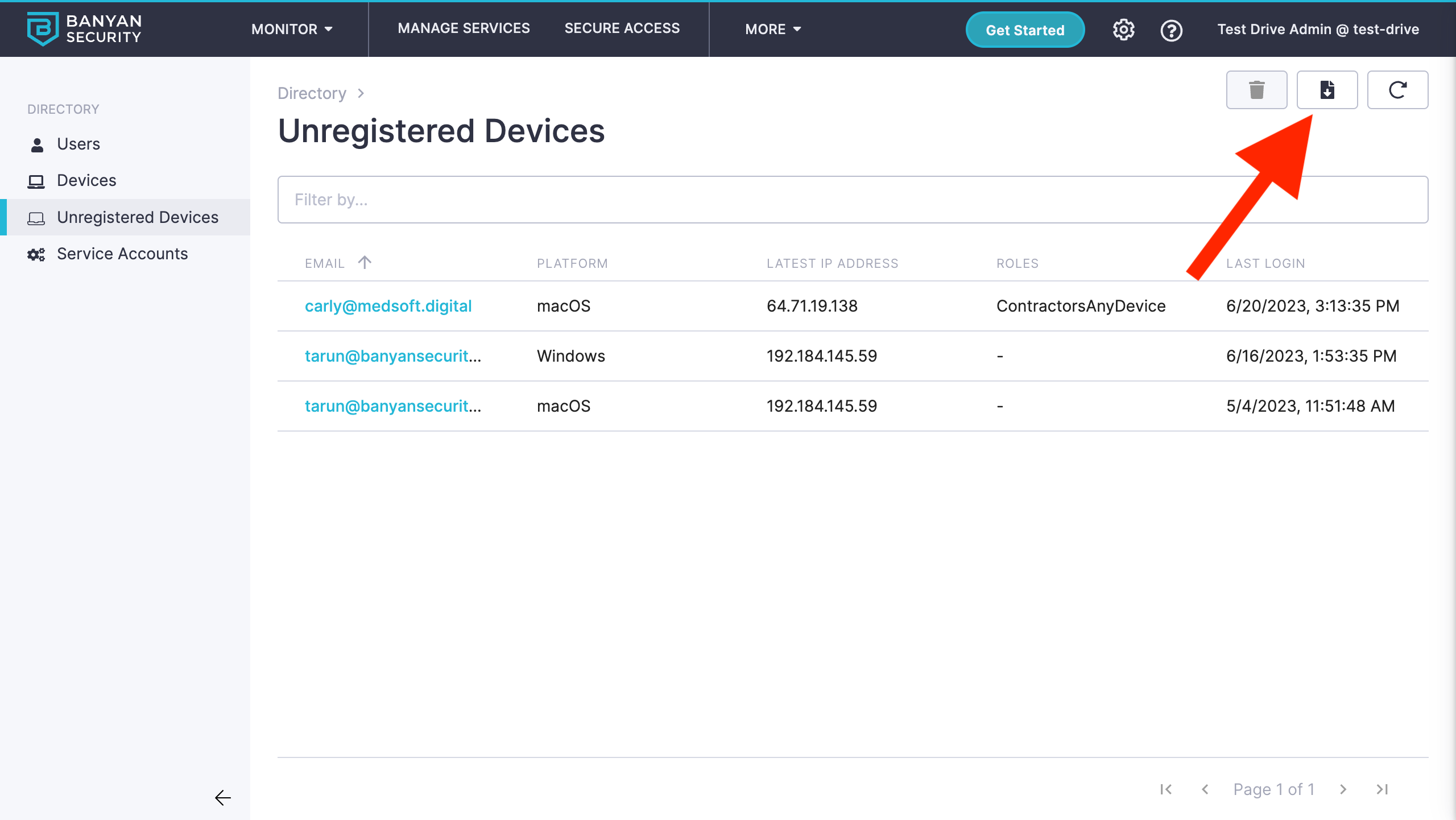Open MANAGE SERVICES tab

pyautogui.click(x=464, y=28)
